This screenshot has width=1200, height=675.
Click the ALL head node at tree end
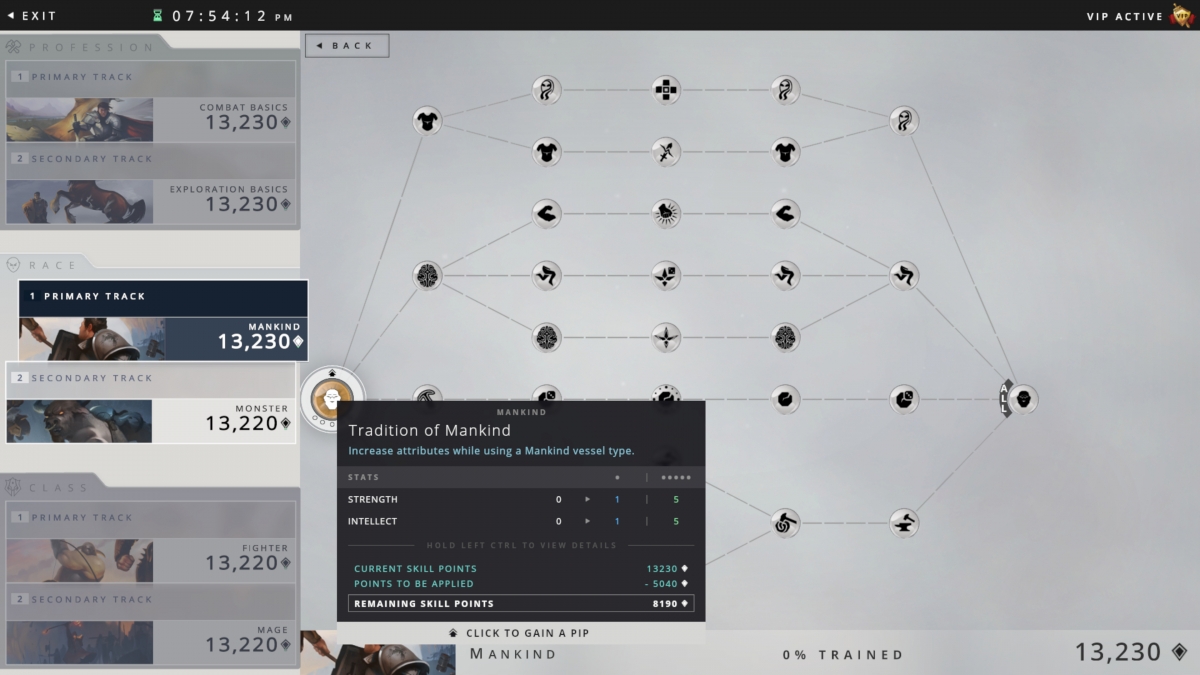tap(1021, 400)
